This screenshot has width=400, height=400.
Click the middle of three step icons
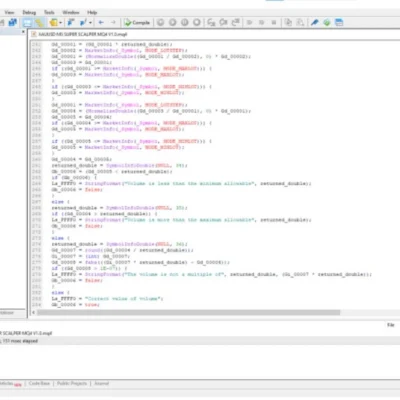tap(223, 22)
